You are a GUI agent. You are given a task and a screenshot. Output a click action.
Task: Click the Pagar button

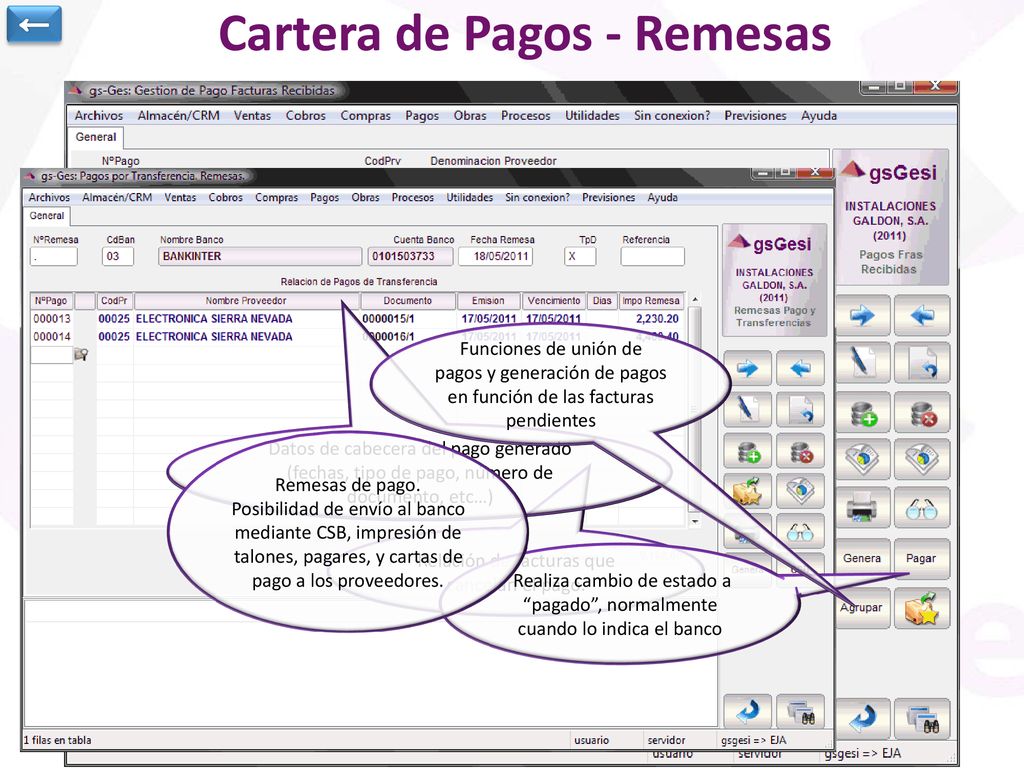[x=921, y=558]
